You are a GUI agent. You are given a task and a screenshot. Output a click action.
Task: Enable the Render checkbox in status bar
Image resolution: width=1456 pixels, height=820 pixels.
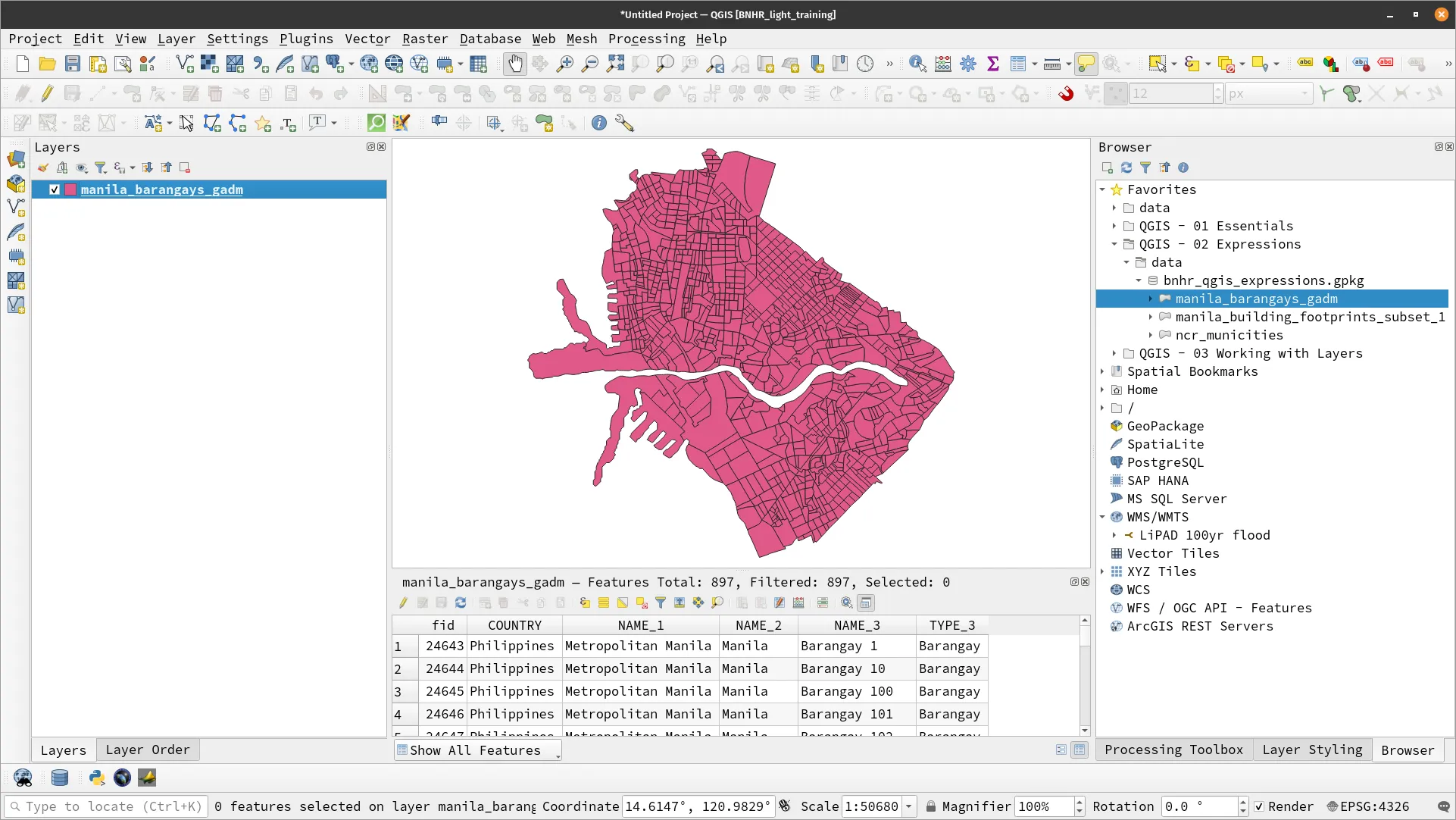click(1259, 806)
